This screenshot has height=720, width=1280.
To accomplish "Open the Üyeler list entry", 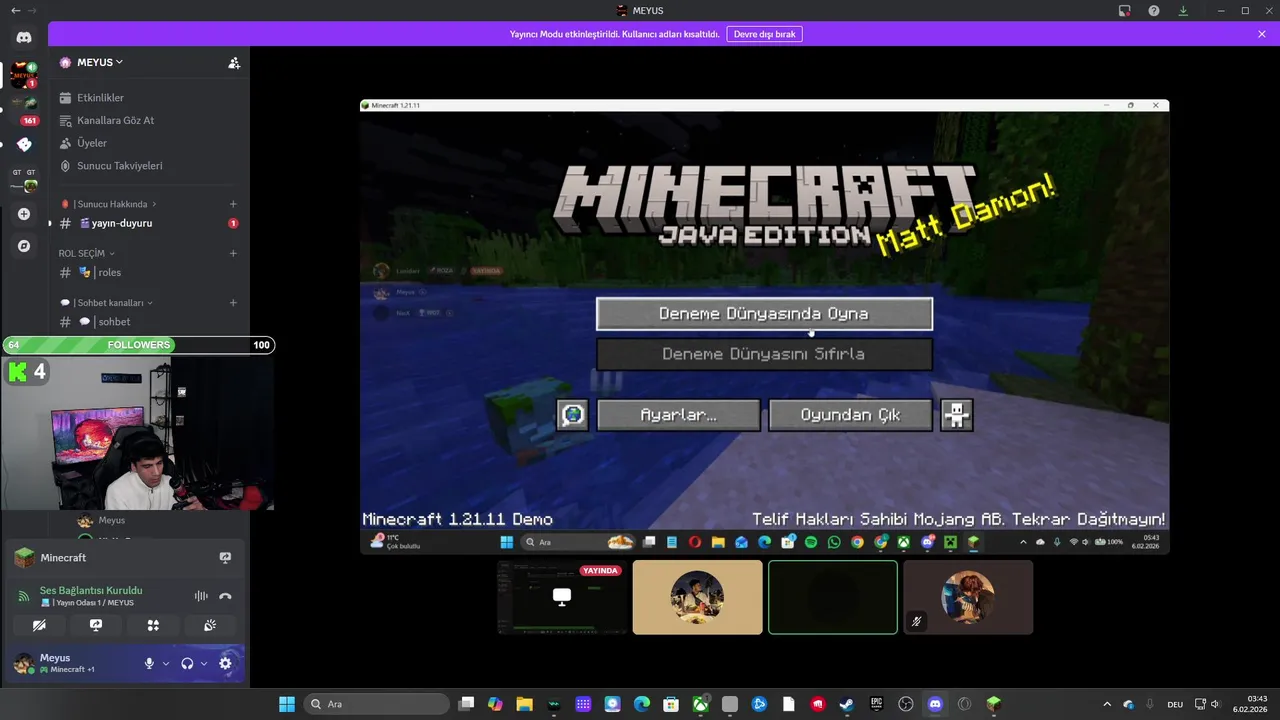I will pos(148,143).
